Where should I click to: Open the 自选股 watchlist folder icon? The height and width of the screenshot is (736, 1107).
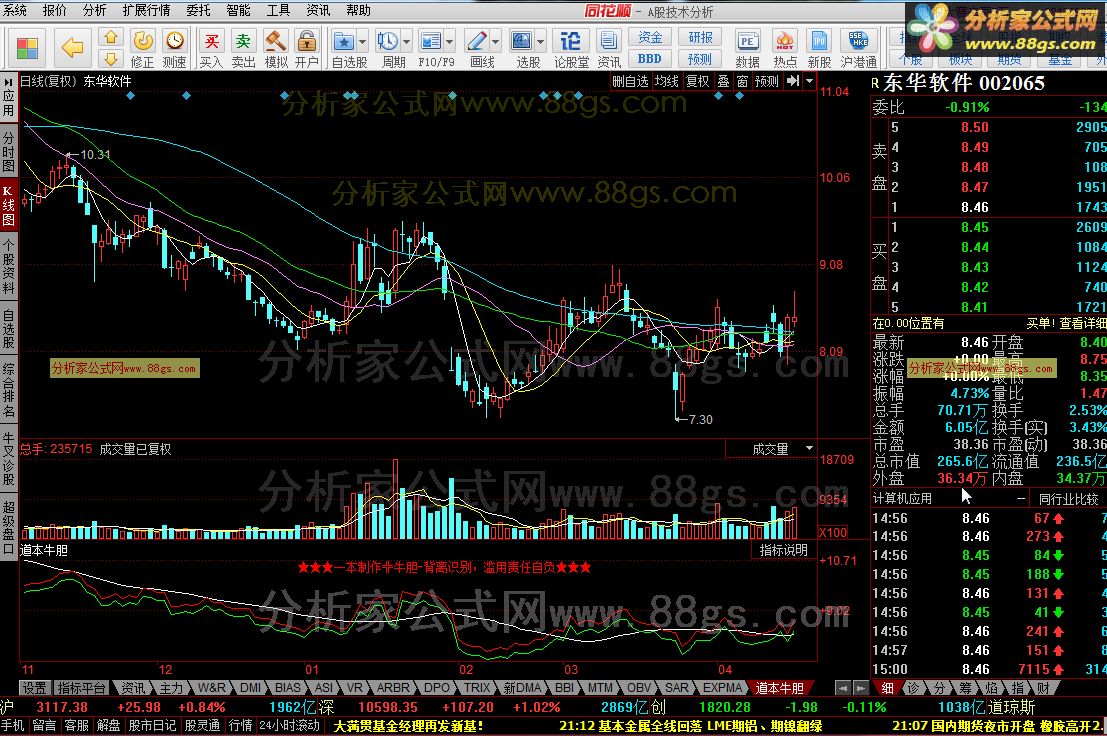[344, 41]
